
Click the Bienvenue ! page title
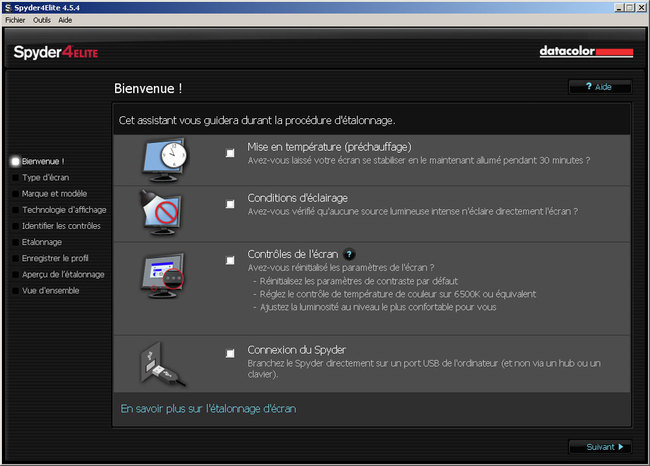(148, 88)
